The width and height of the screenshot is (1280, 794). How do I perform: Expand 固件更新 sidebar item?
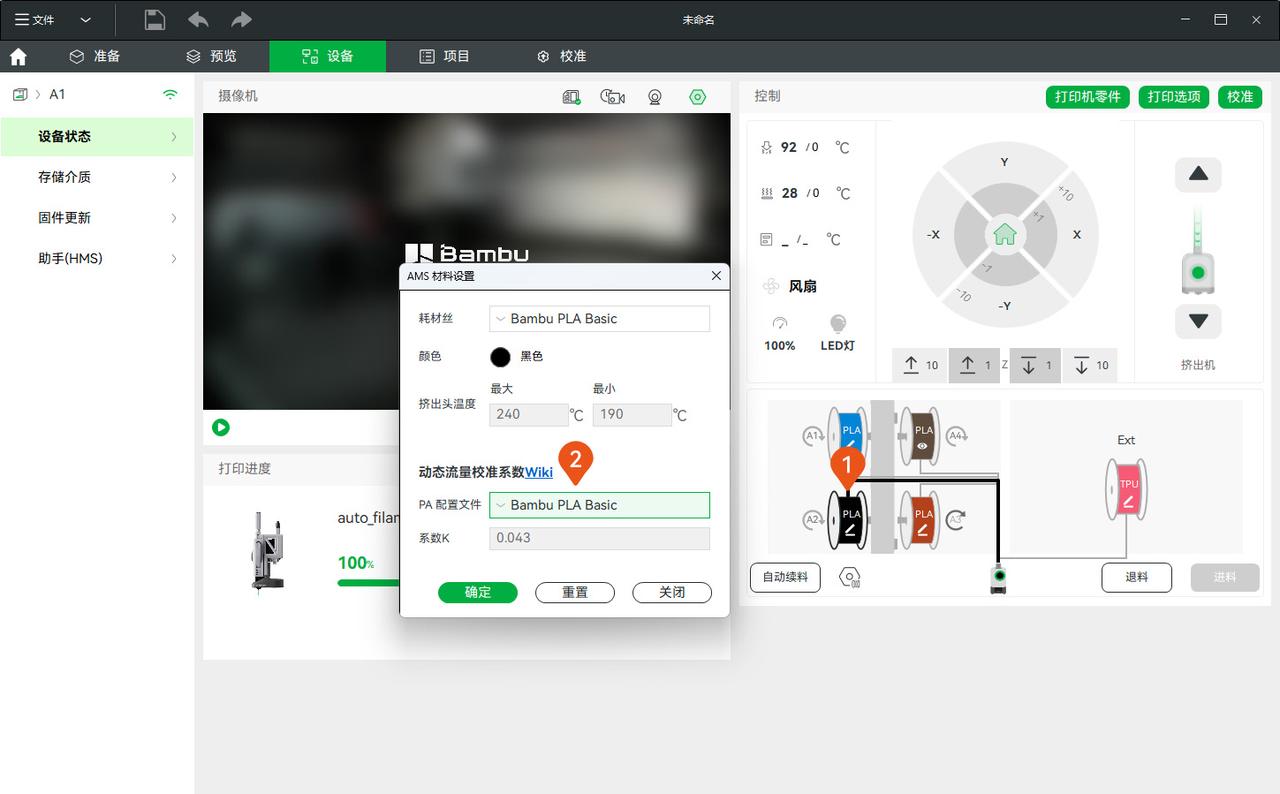point(97,217)
